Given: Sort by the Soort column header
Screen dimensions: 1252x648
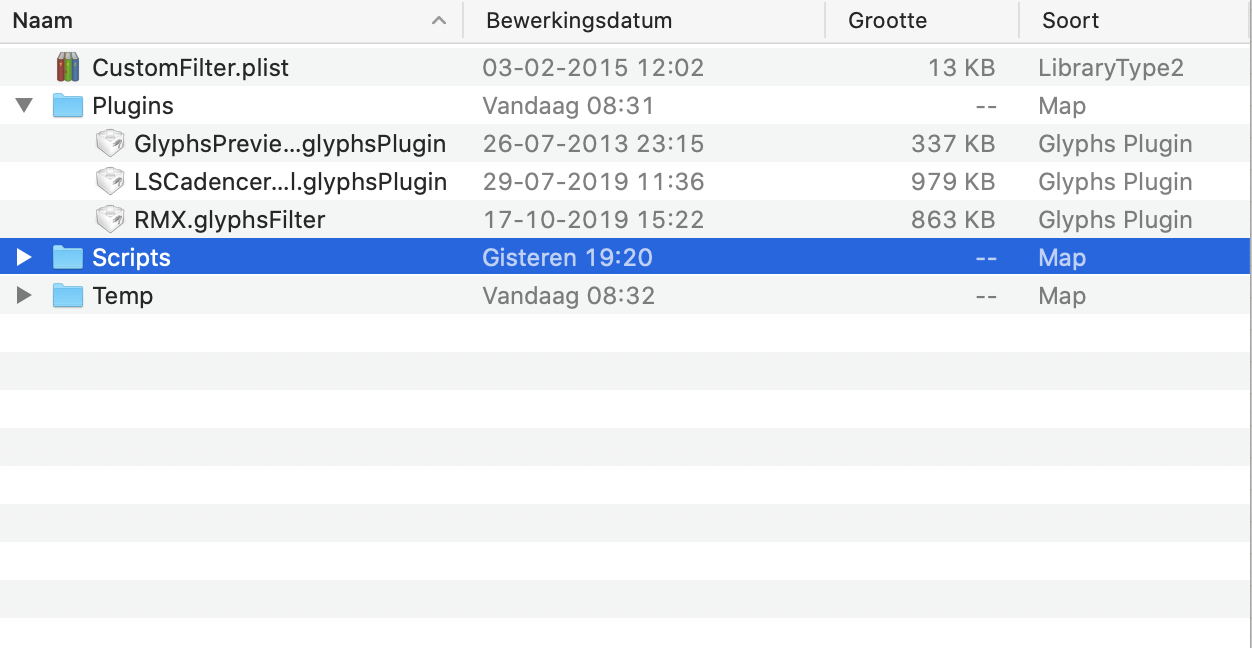Looking at the screenshot, I should pyautogui.click(x=1070, y=21).
